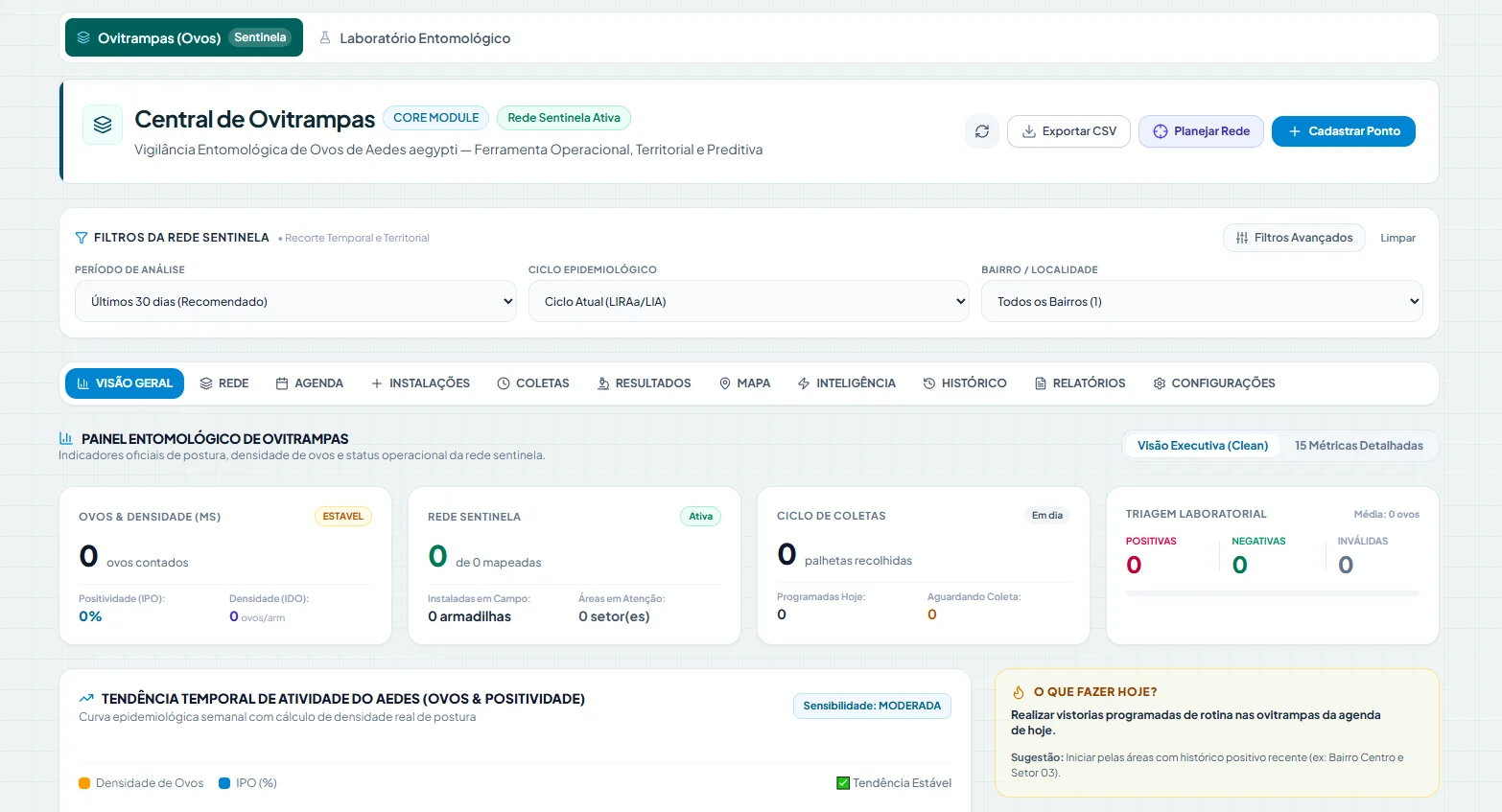Screen dimensions: 1502x812
Task: Switch to 15 Métricas Detalhadas view
Action: pyautogui.click(x=1359, y=446)
